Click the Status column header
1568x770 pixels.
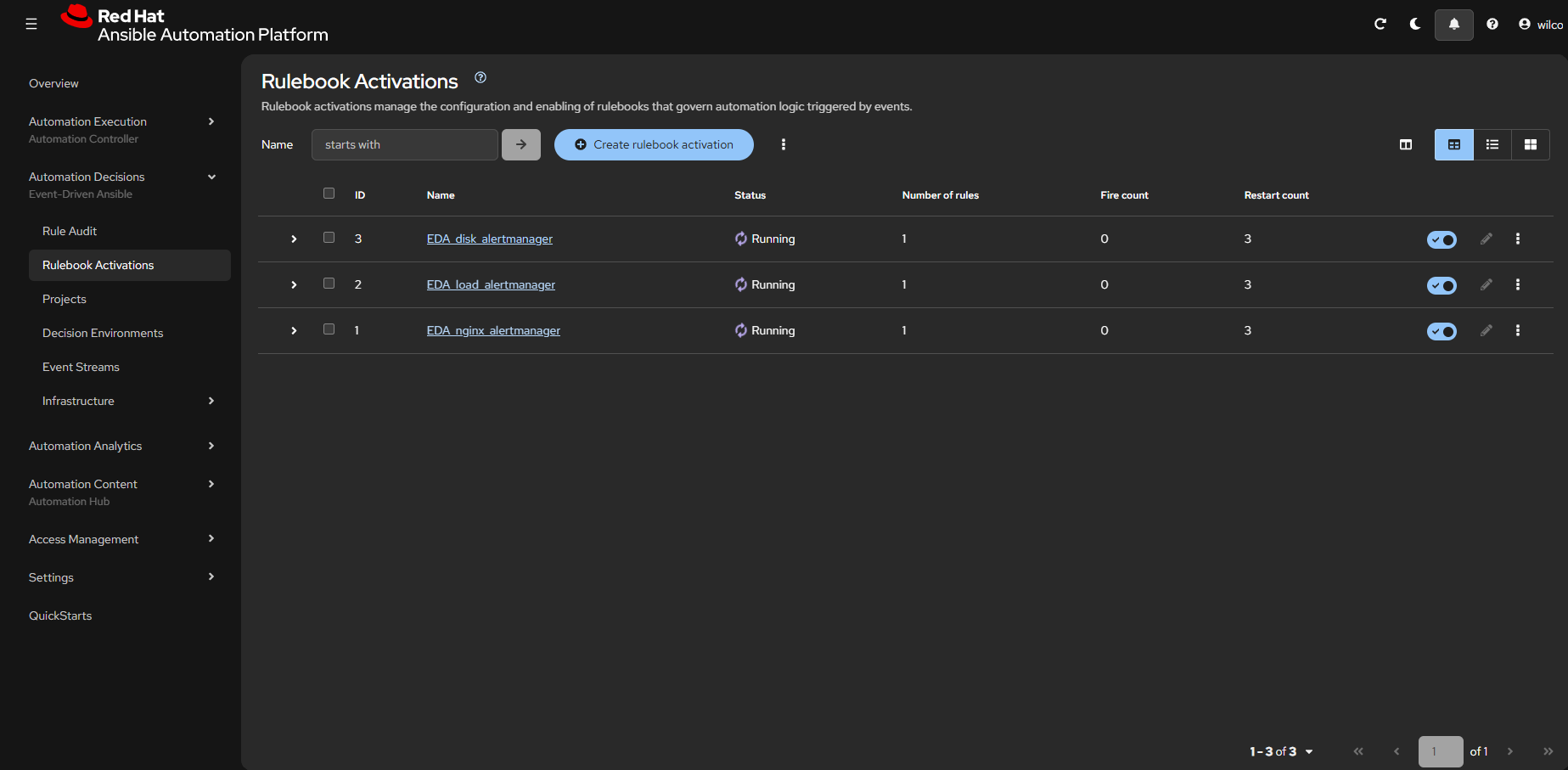click(x=750, y=195)
